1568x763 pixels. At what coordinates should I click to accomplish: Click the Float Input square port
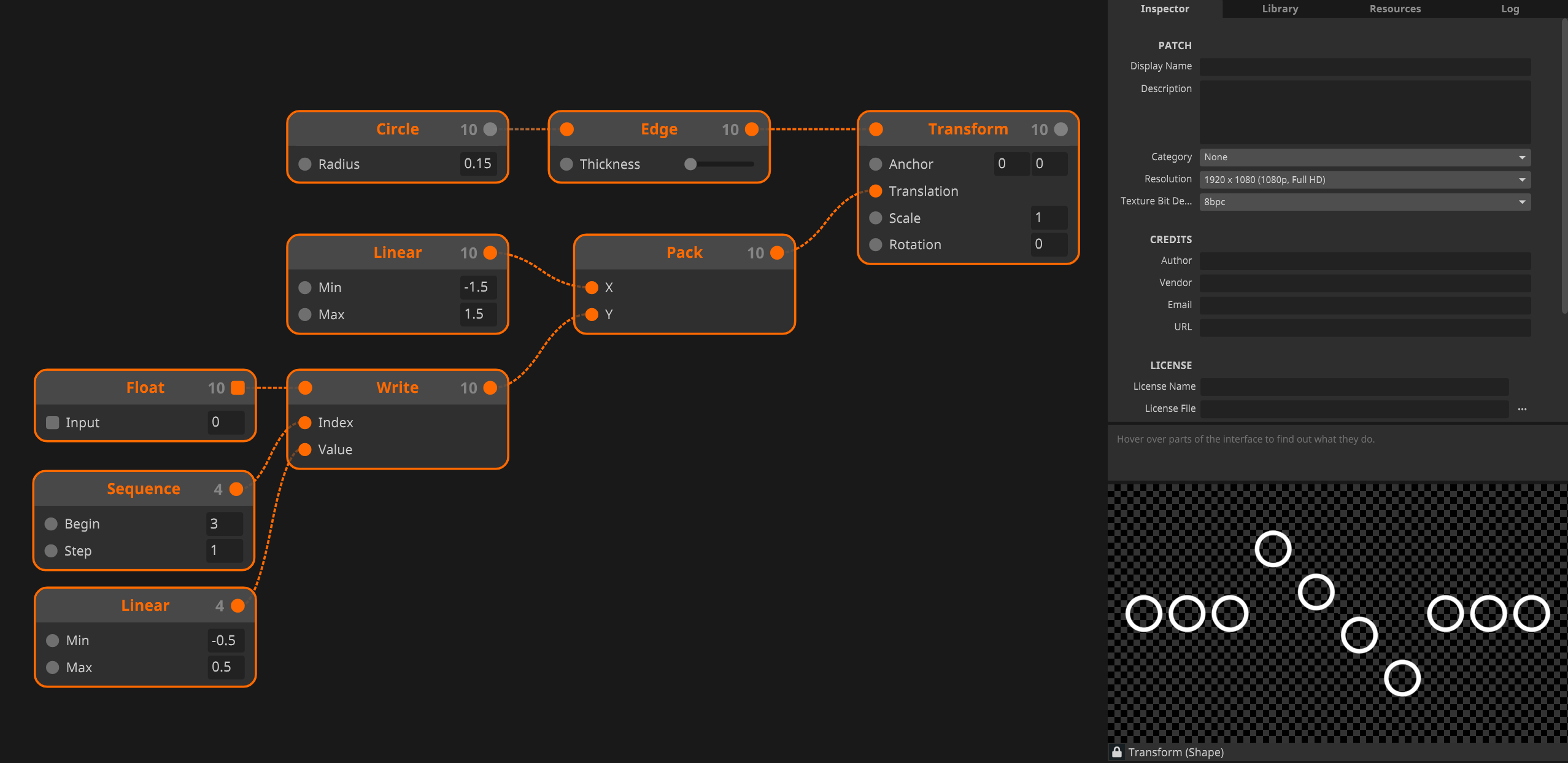(x=53, y=422)
